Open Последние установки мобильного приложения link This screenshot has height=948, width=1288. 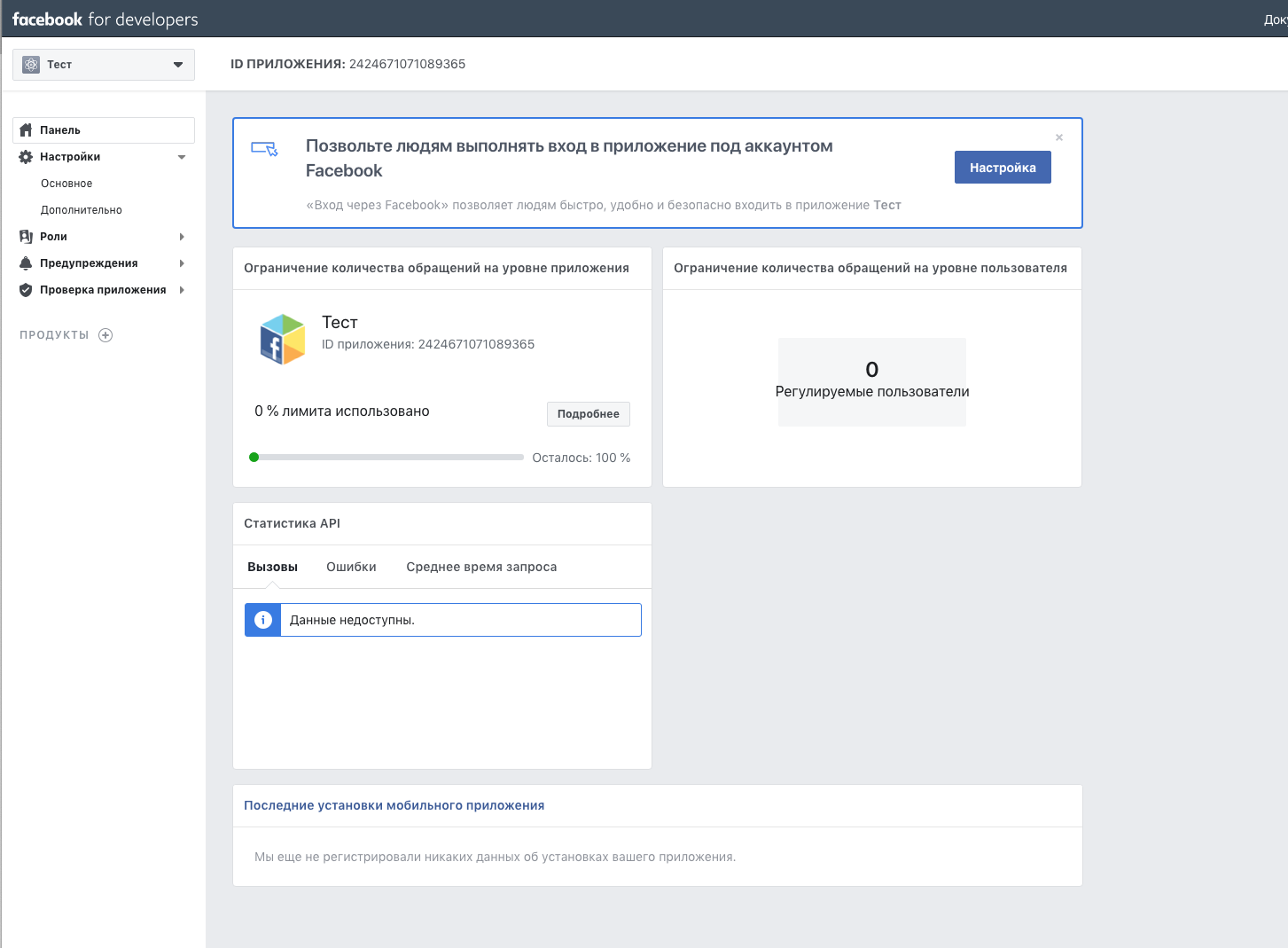click(394, 805)
